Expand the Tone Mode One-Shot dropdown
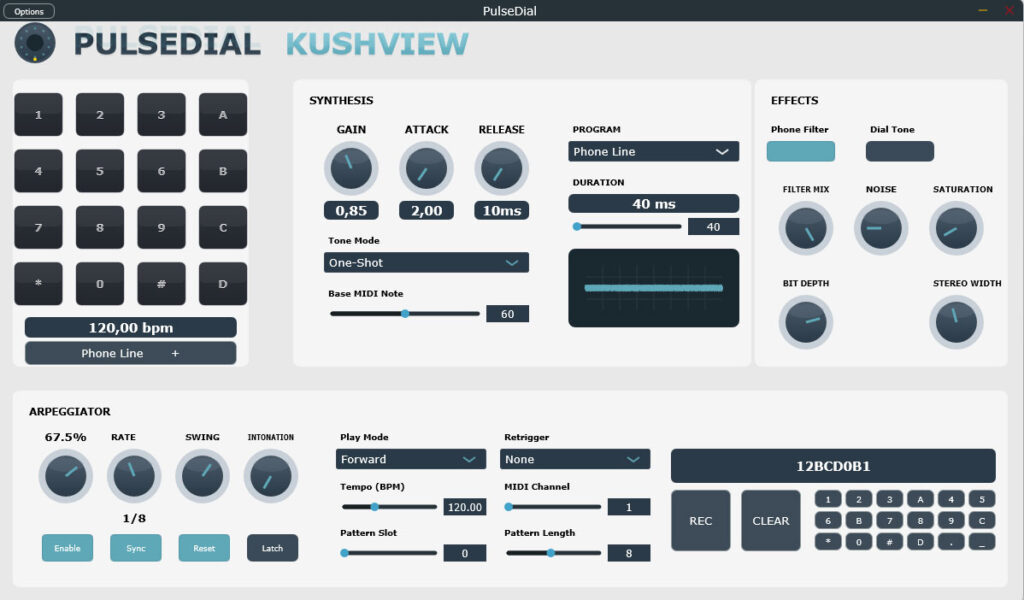This screenshot has height=600, width=1024. [425, 262]
